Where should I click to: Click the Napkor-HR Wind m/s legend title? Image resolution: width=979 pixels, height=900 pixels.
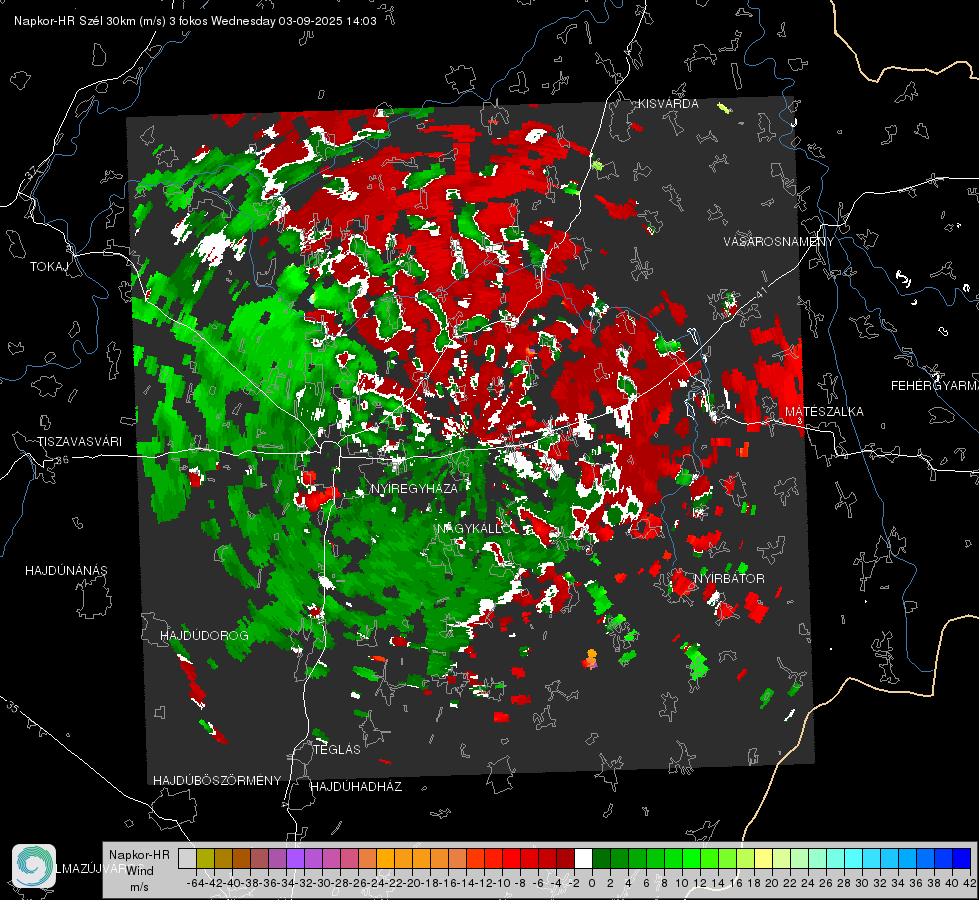coord(139,870)
